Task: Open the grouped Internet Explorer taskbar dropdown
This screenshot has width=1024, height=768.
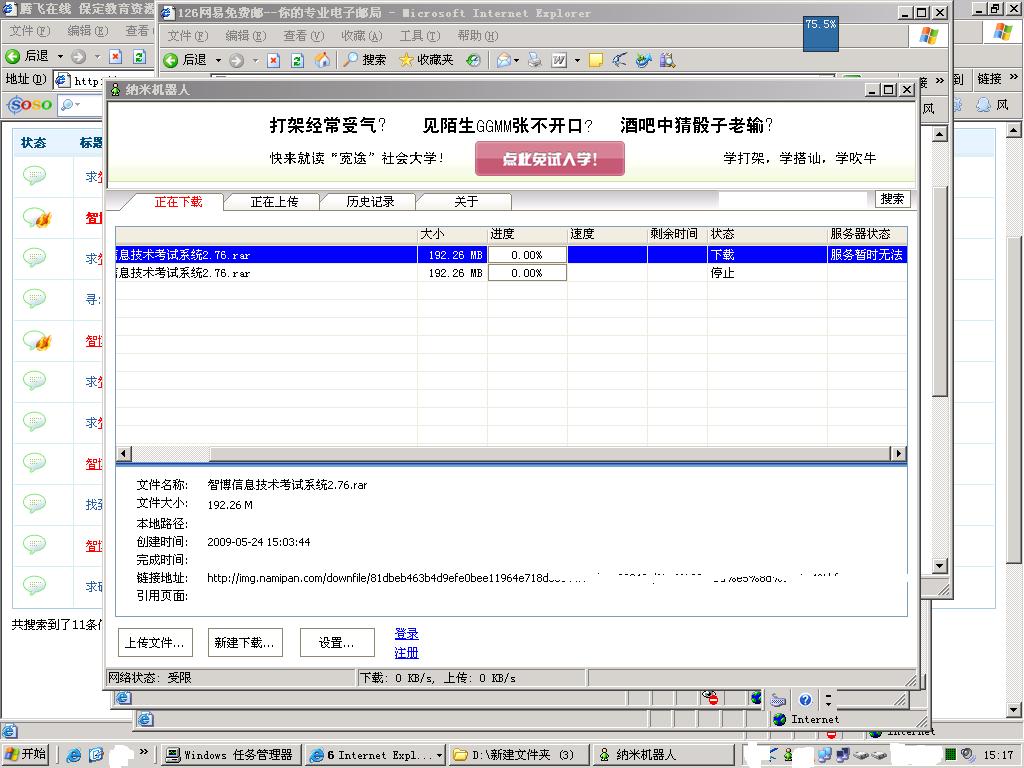Action: pos(440,755)
